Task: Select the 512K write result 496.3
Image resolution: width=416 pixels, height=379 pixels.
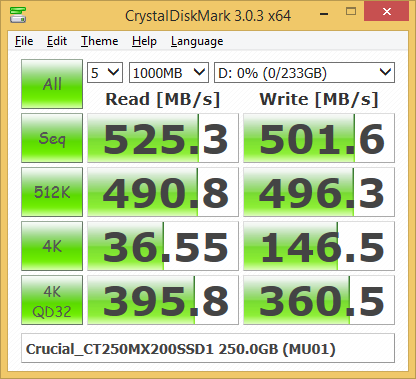Action: pos(319,192)
